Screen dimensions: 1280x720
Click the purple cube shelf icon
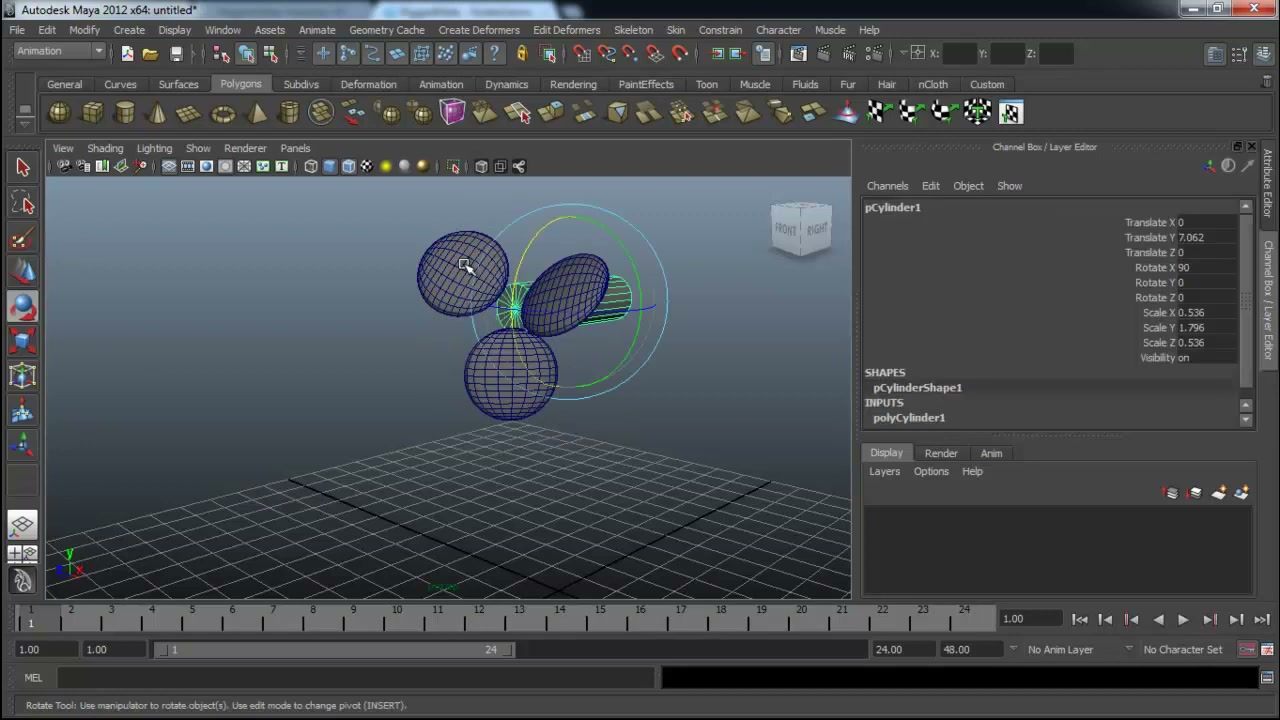tap(452, 112)
